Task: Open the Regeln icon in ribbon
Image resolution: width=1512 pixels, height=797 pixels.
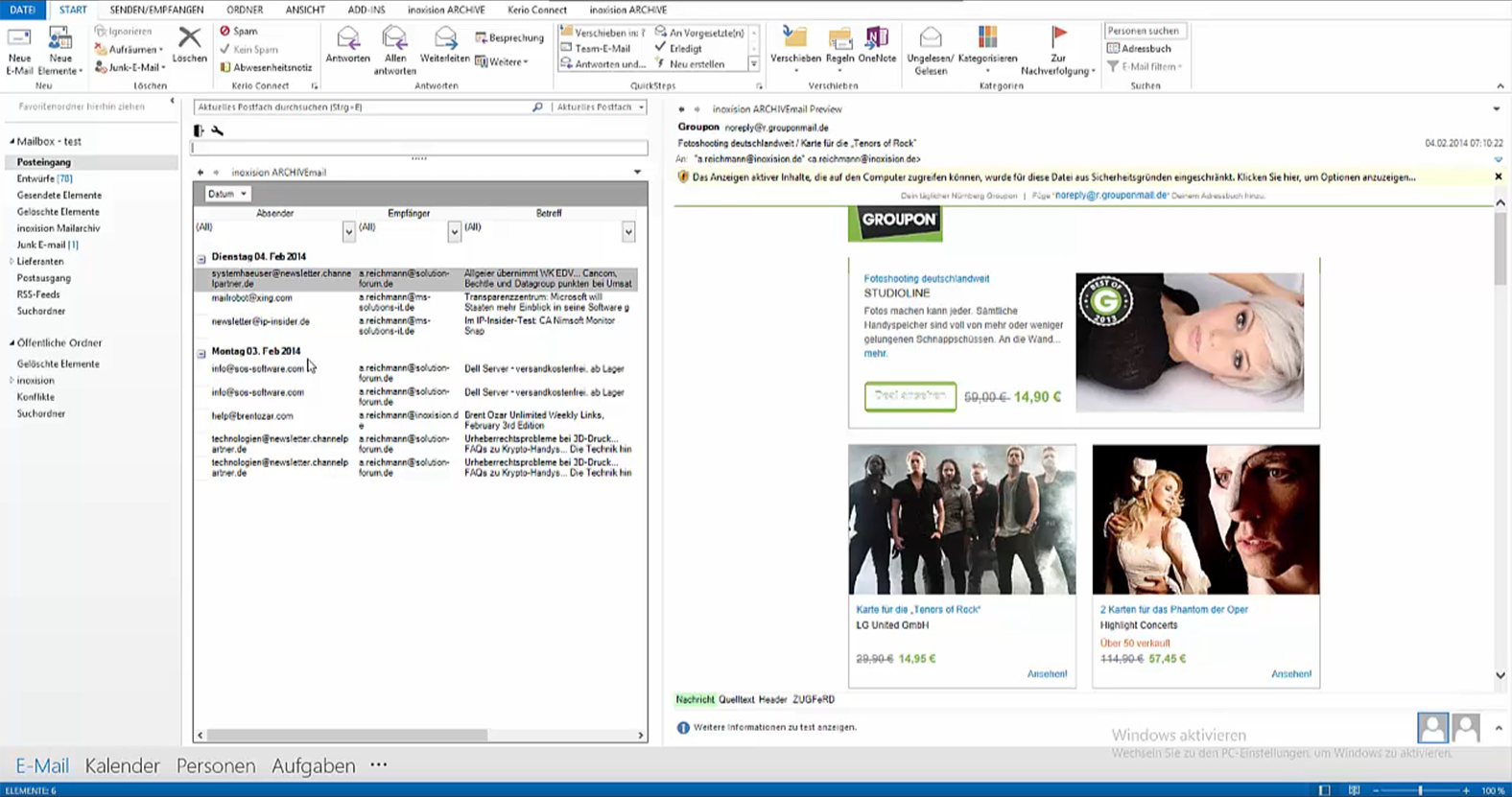Action: 839,39
